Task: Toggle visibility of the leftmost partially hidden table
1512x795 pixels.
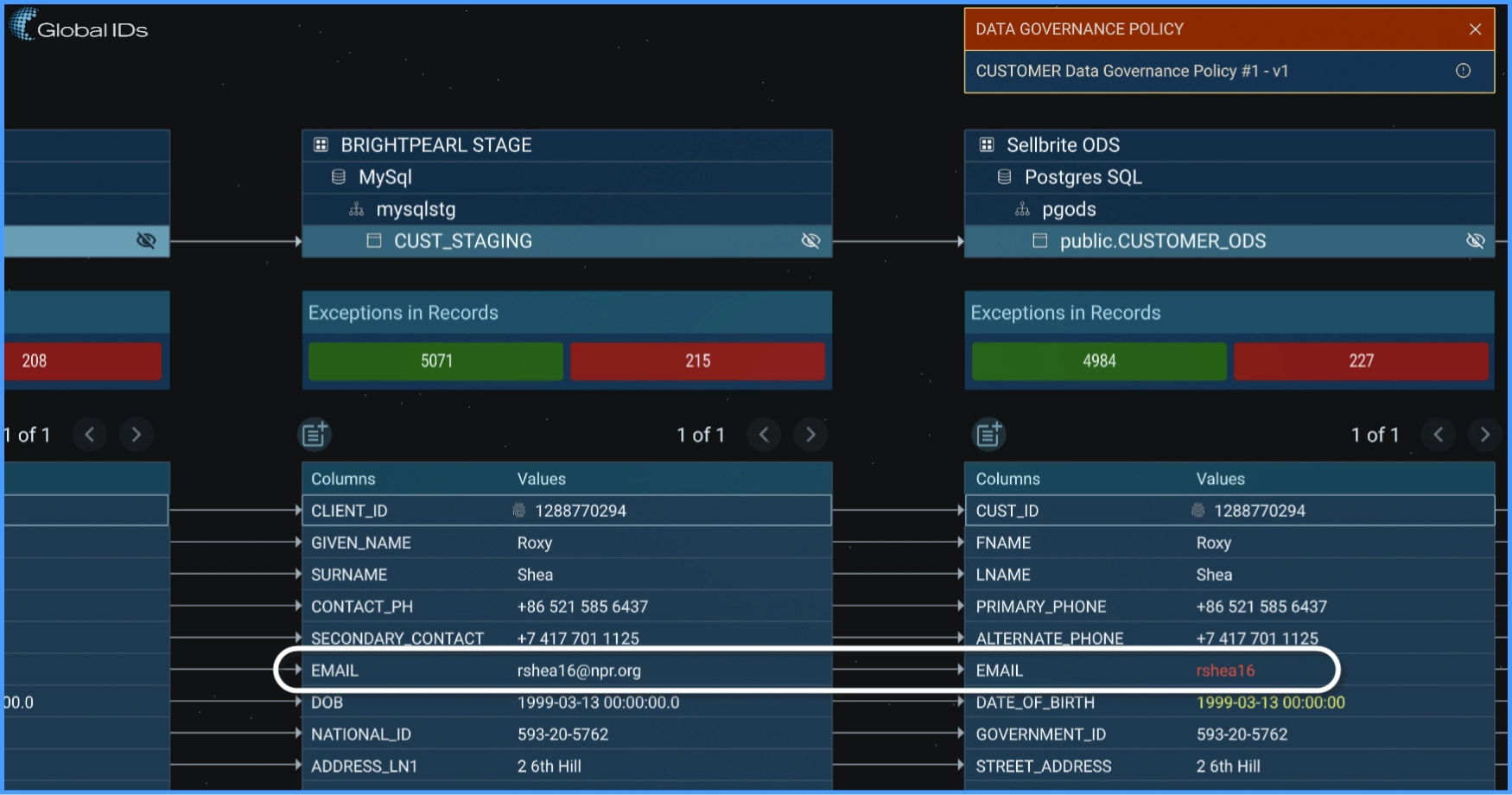Action: click(146, 240)
